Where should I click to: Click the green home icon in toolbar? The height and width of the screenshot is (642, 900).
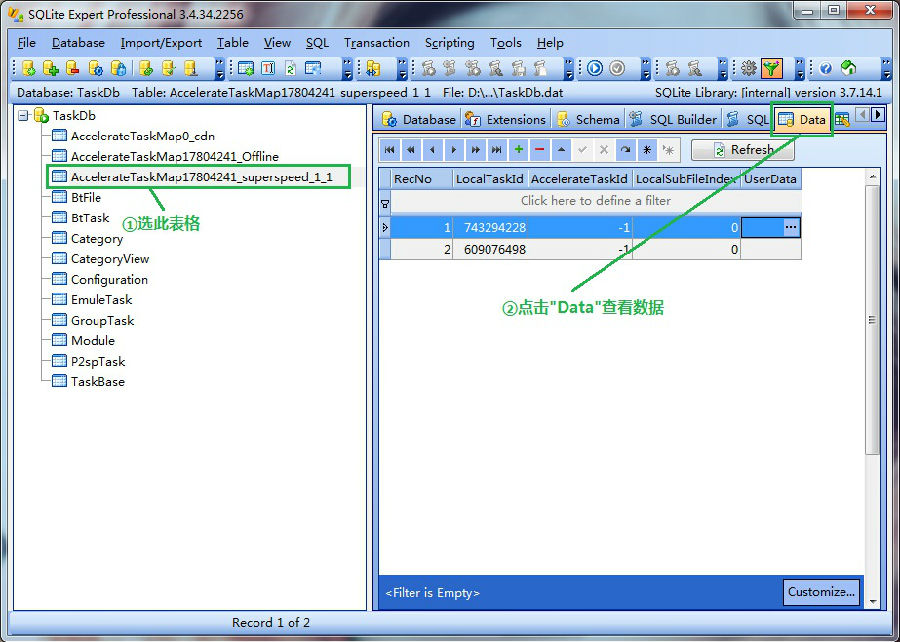(848, 69)
